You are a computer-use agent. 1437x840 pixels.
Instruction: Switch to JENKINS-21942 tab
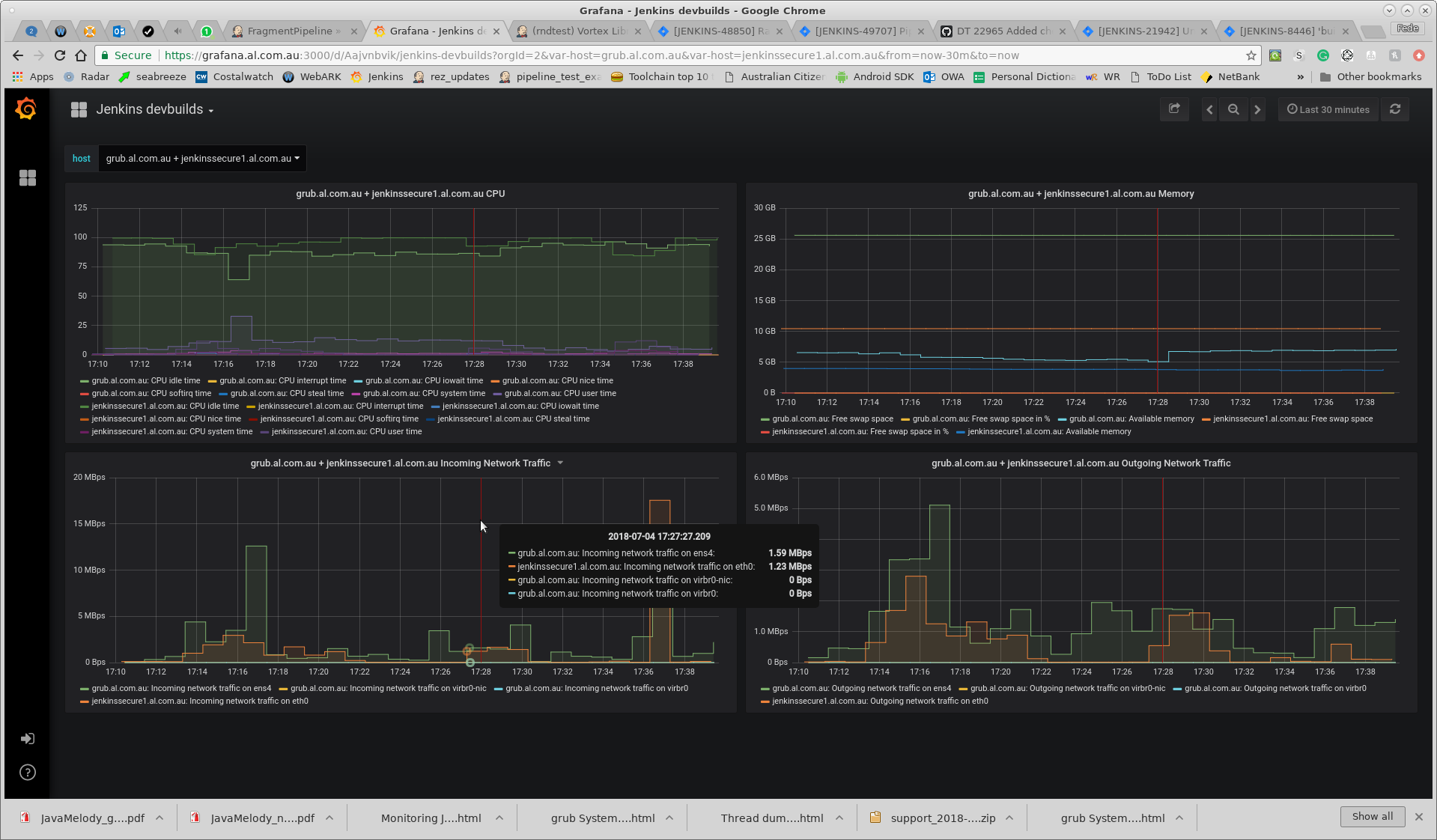click(x=1144, y=31)
